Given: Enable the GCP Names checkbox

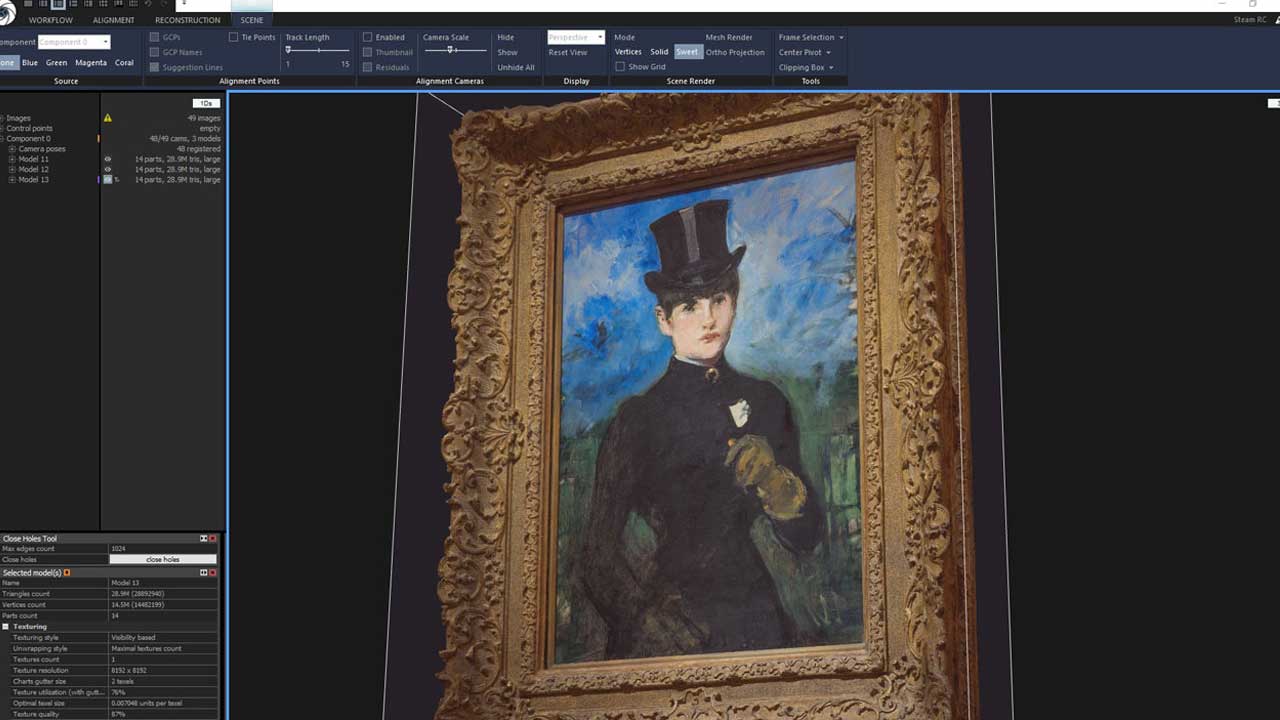Looking at the screenshot, I should (x=155, y=52).
